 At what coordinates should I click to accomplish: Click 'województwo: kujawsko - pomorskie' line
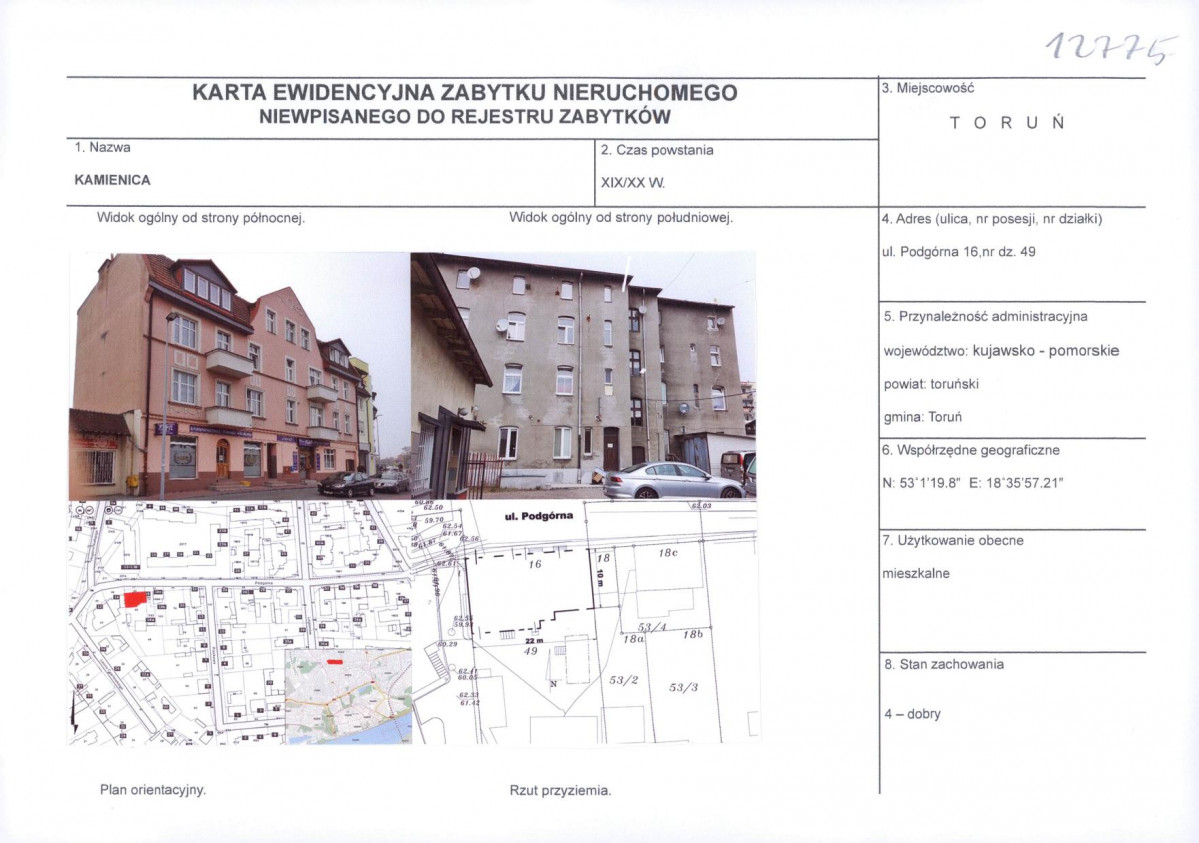coord(1001,351)
